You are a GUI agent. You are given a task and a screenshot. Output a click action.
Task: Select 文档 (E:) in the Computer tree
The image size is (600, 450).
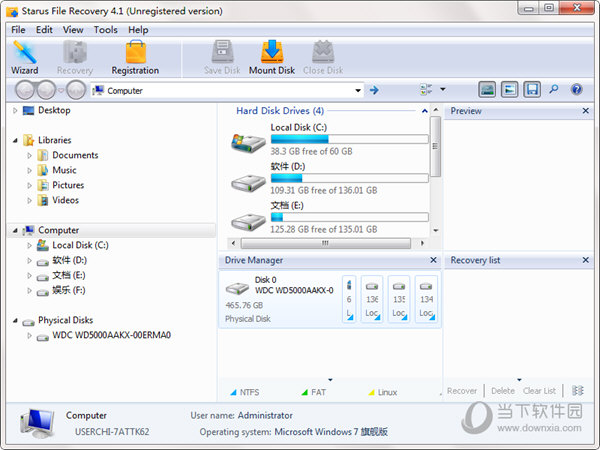click(x=69, y=275)
